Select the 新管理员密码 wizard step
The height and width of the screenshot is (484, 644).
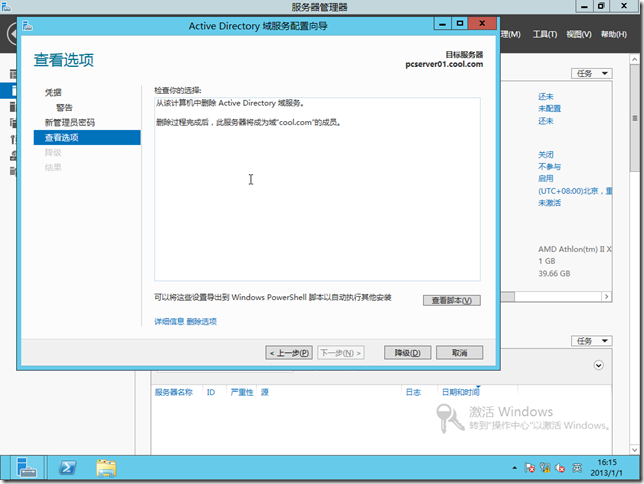(69, 122)
